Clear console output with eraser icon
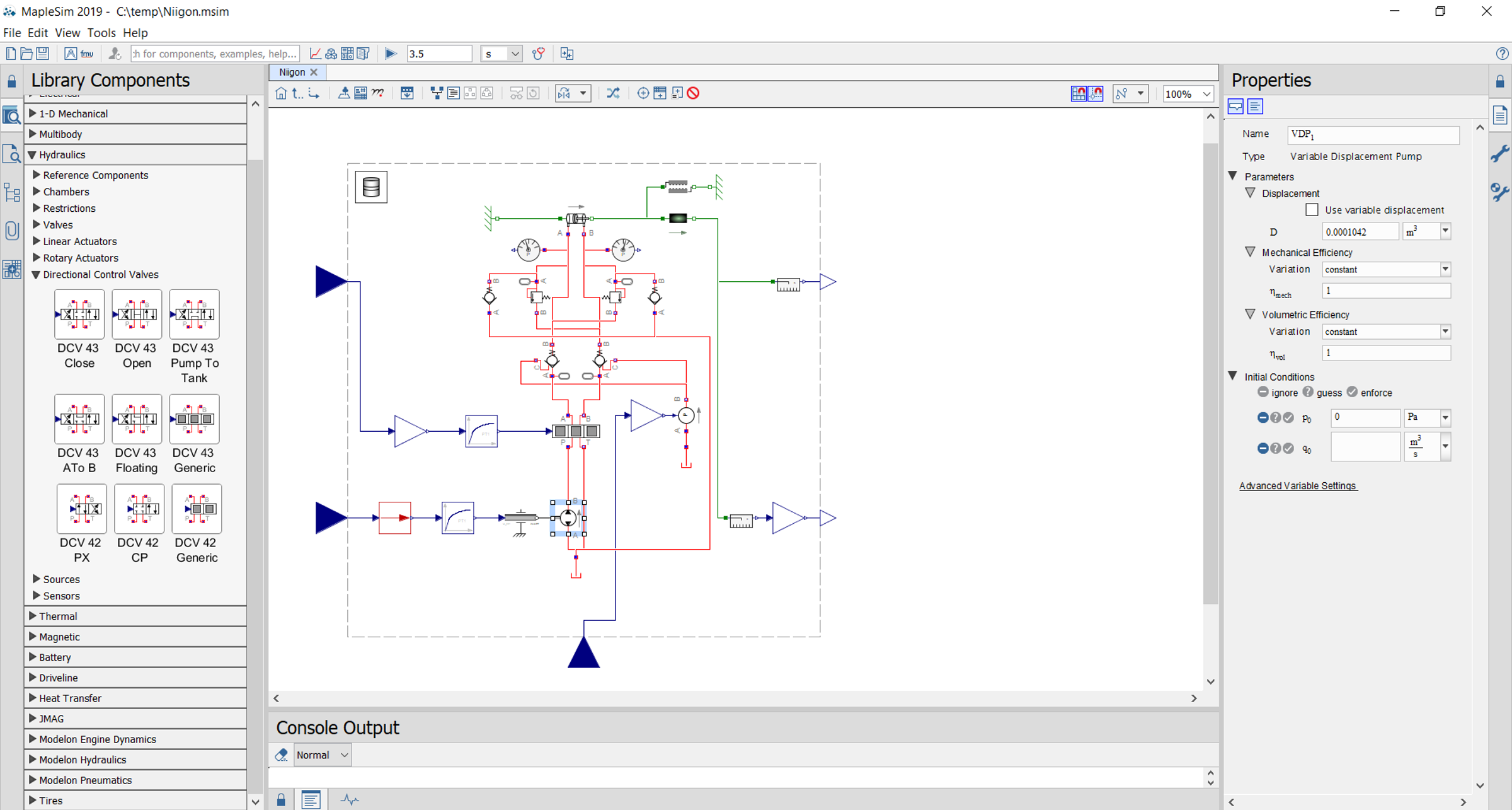The image size is (1512, 810). pyautogui.click(x=282, y=755)
